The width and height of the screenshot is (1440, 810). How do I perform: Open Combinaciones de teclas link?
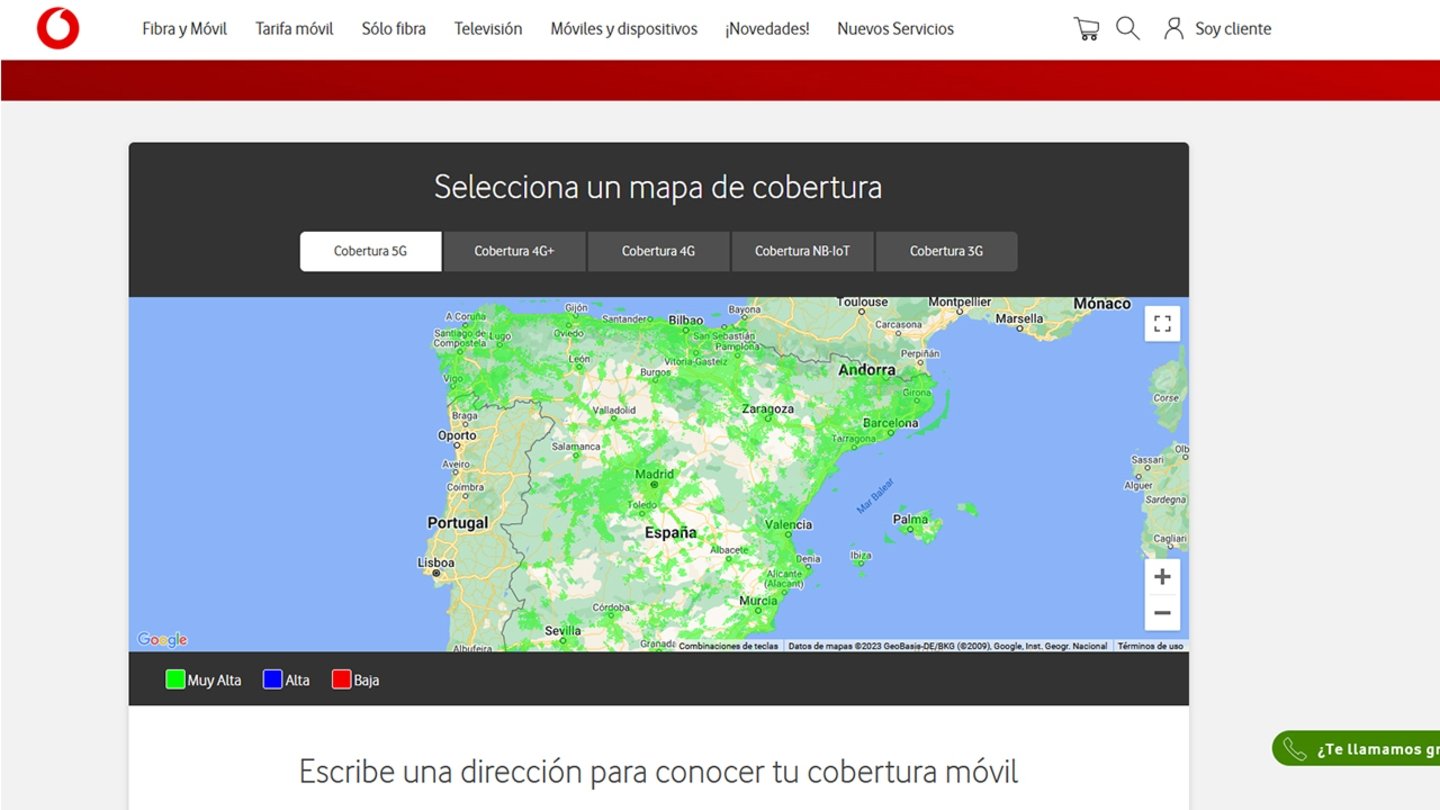point(728,646)
